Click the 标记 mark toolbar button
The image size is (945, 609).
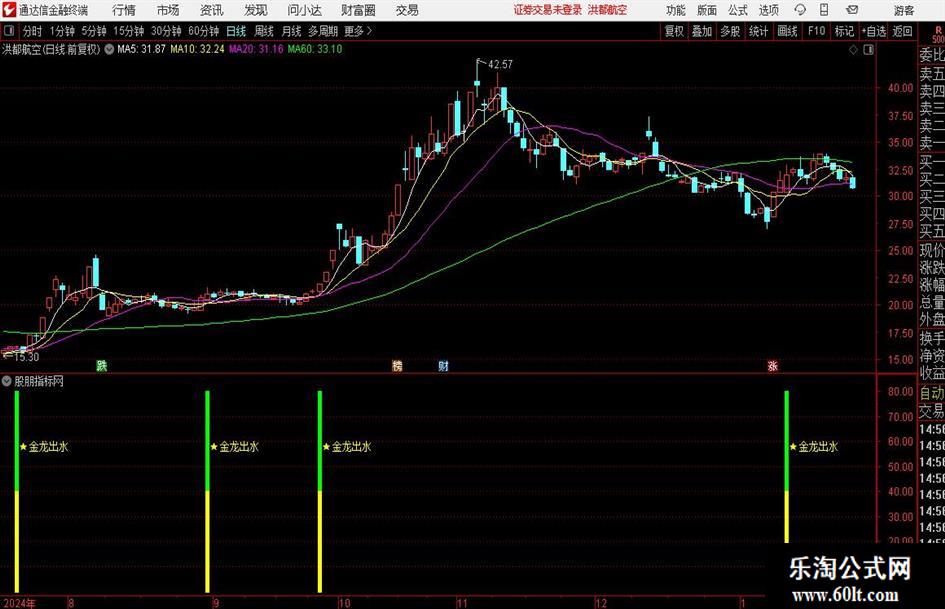tap(844, 31)
